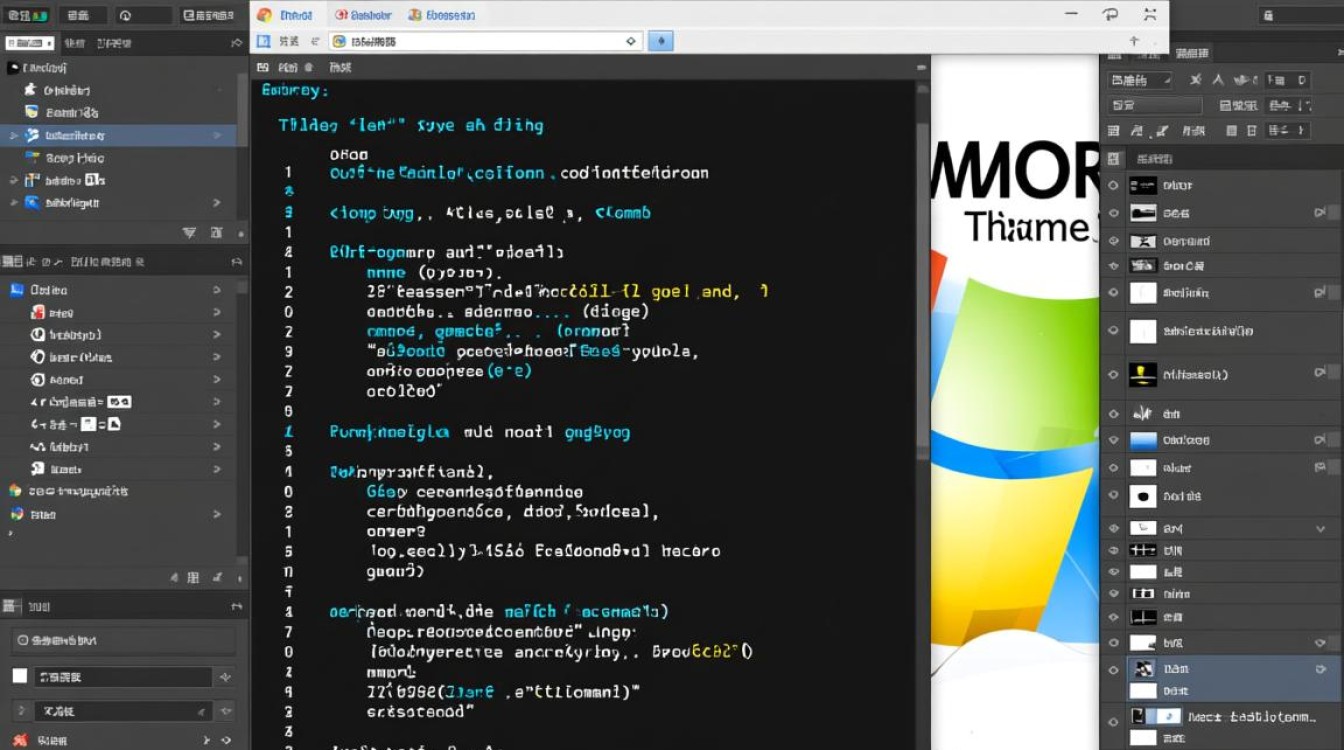Click the trash icon beside the funnel icon
Image resolution: width=1344 pixels, height=750 pixels.
tap(216, 232)
